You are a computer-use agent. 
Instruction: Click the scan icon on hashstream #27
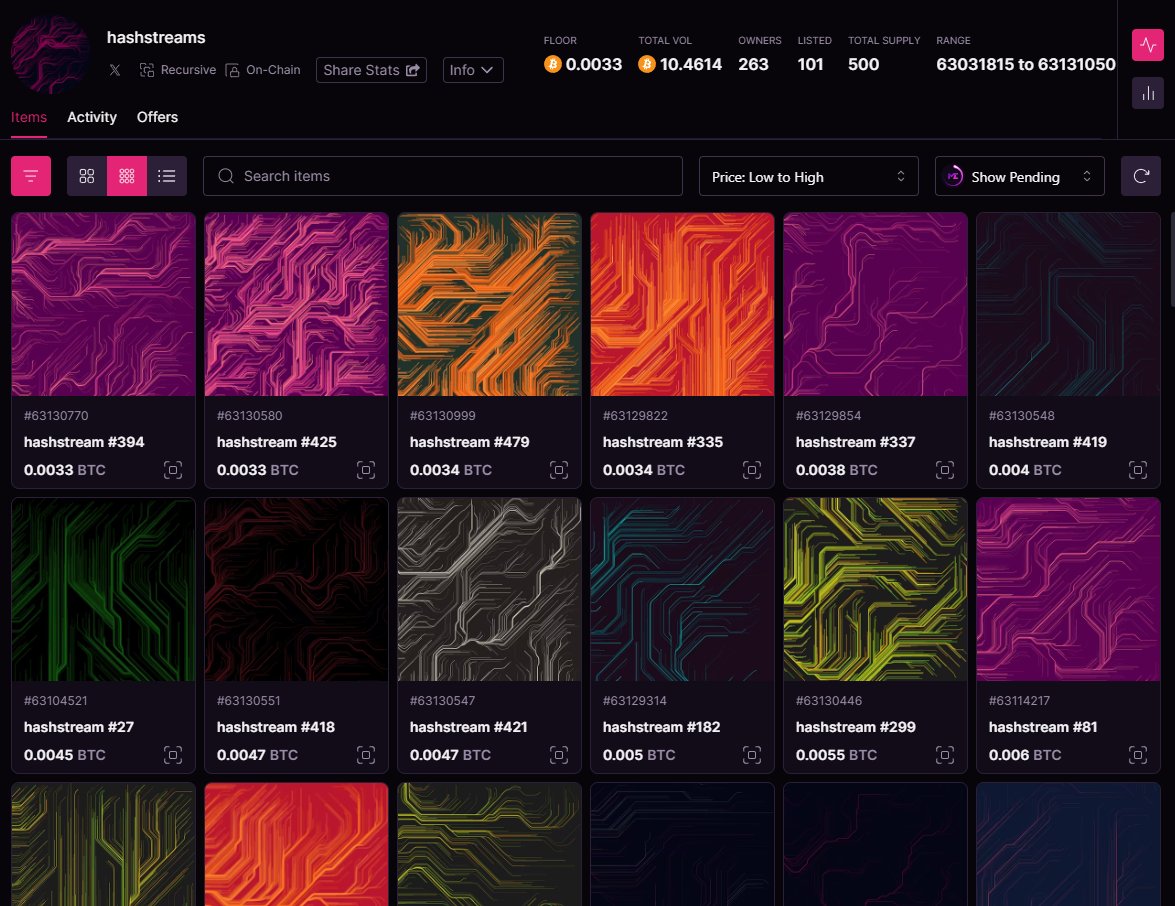173,755
